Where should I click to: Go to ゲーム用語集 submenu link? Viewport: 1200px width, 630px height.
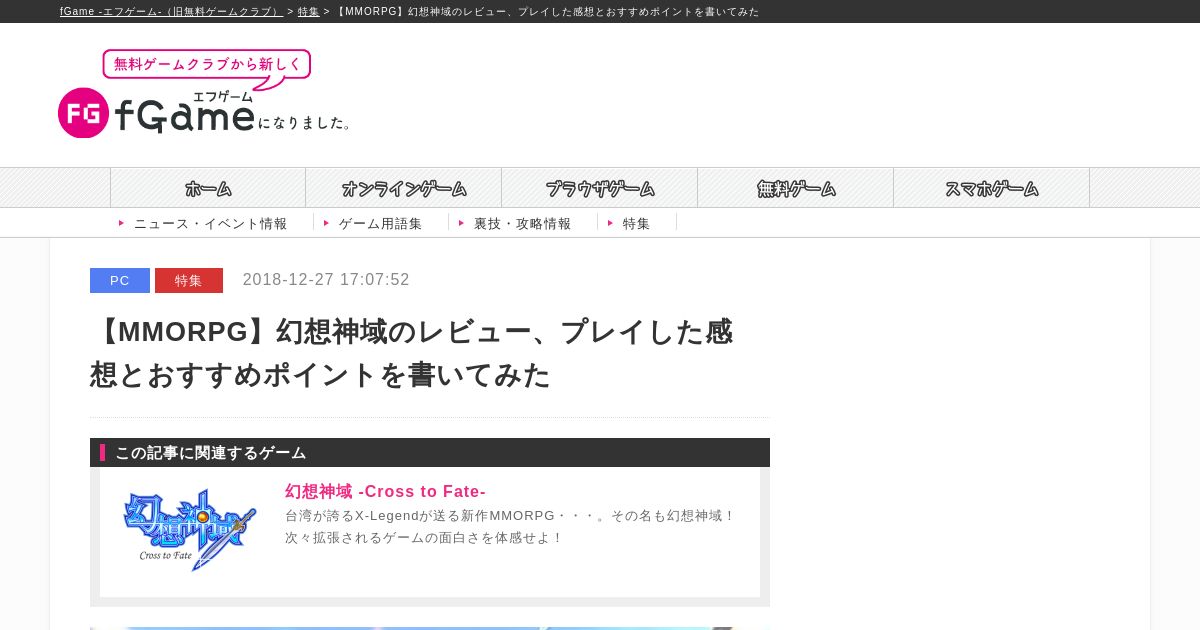[x=380, y=223]
